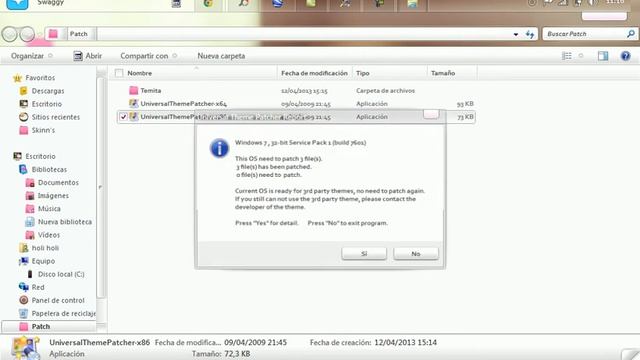
Task: Open Disco local (C:)
Action: click(x=61, y=274)
